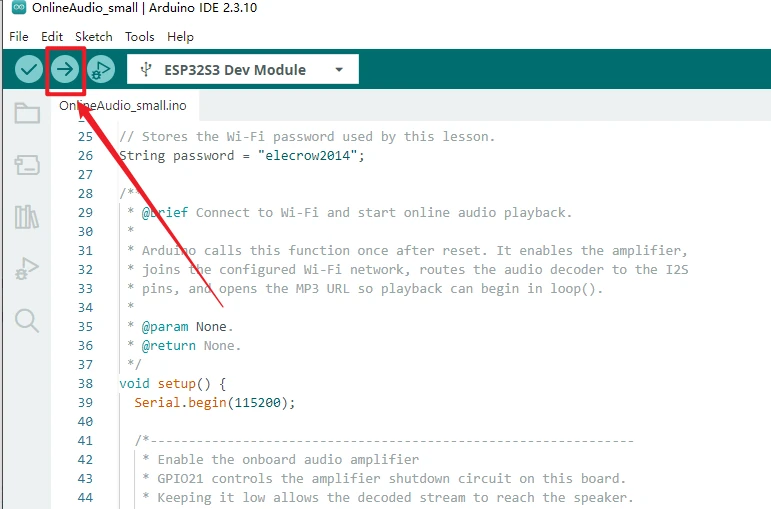
Task: Click the "GPIO21 controls the amplifier" comment line
Action: pos(384,479)
